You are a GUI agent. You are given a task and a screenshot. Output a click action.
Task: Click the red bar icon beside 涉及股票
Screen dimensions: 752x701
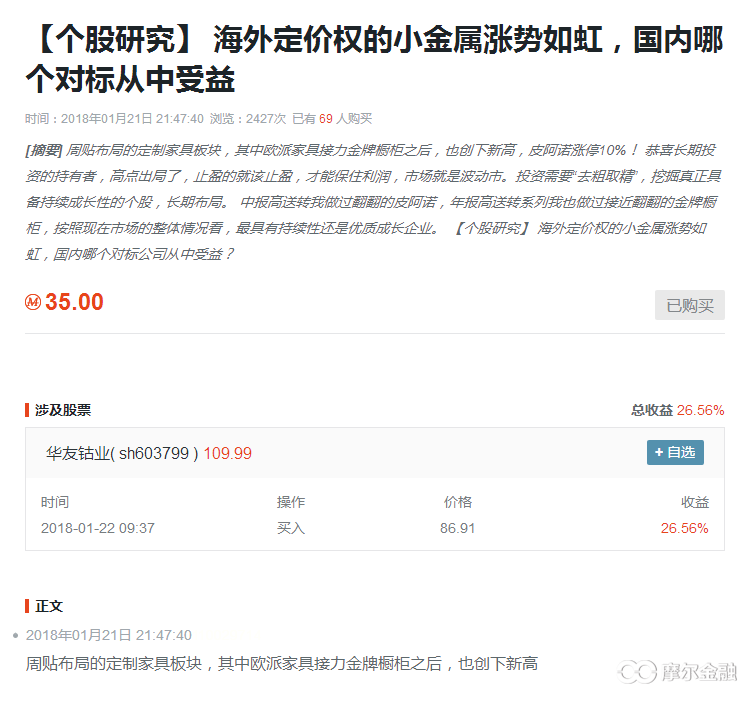click(x=27, y=410)
